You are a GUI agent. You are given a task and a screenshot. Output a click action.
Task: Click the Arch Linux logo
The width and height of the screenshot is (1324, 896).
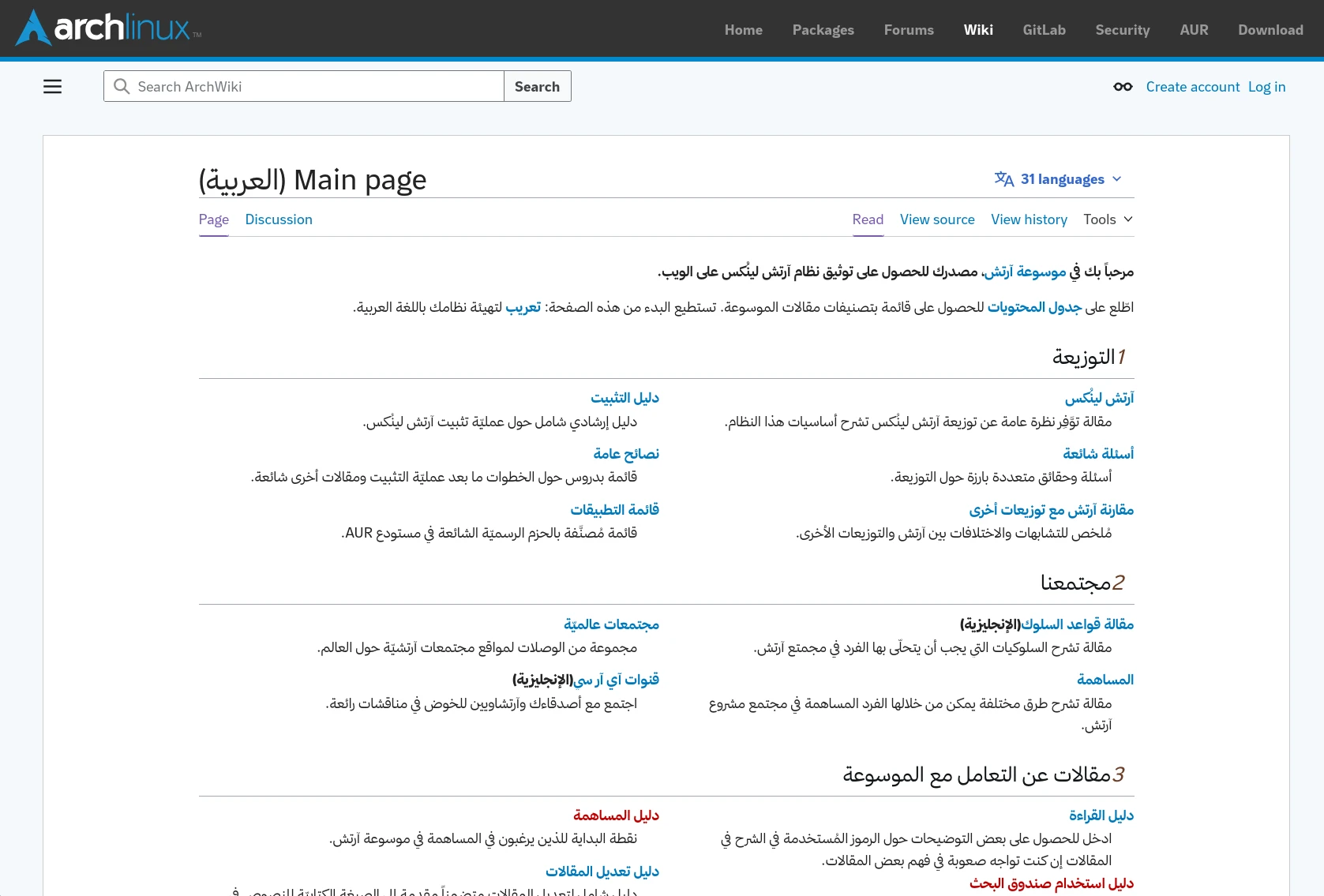point(109,28)
